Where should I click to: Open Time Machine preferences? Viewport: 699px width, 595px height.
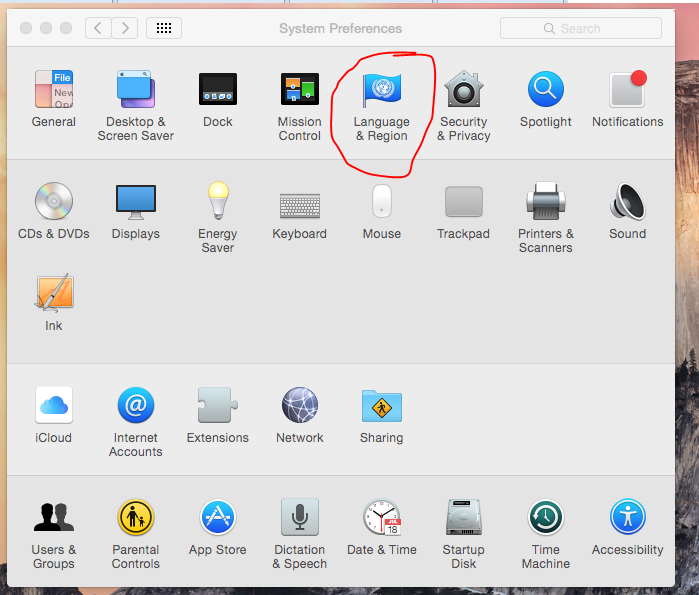tap(546, 517)
